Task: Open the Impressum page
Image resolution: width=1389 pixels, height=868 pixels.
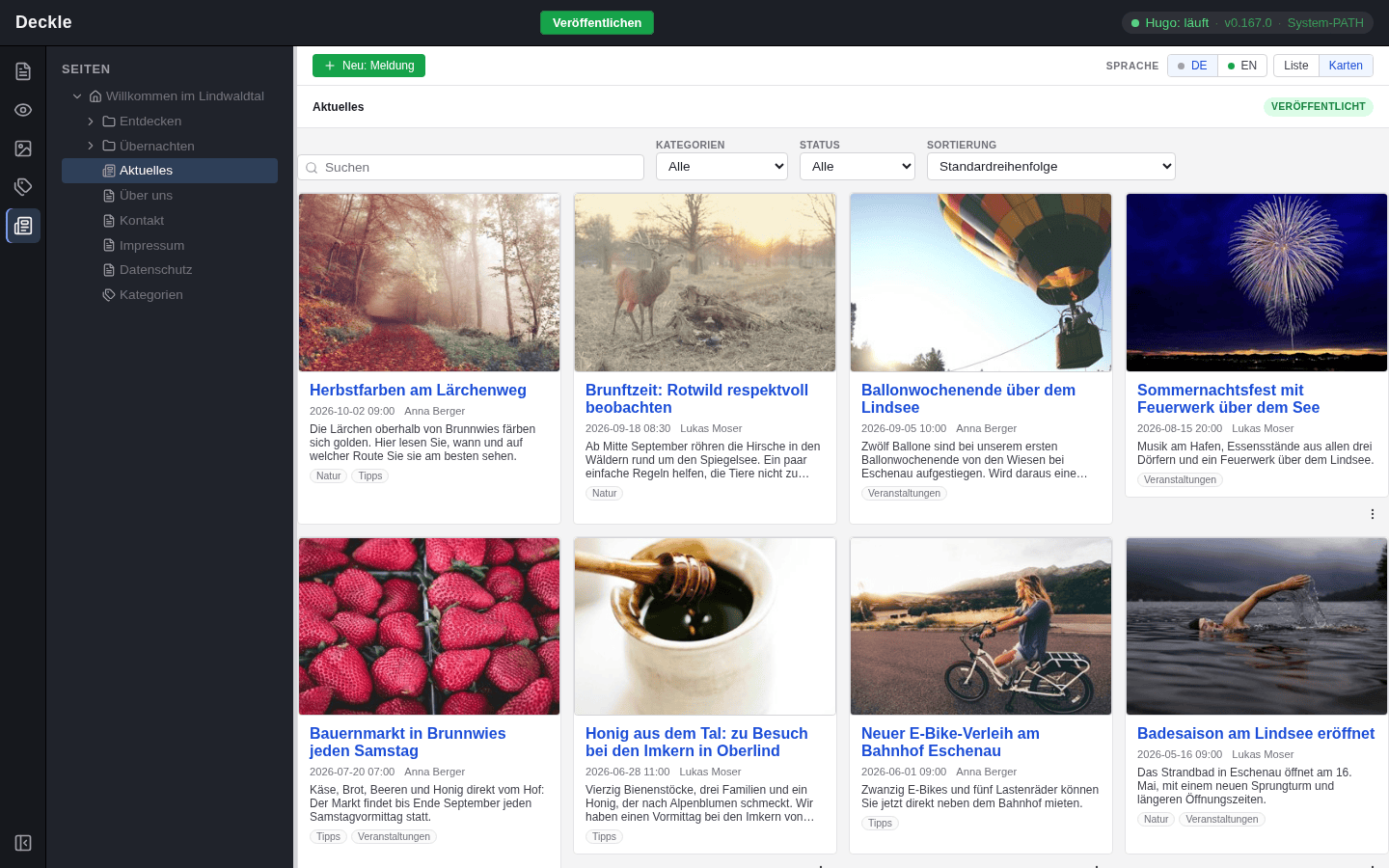Action: point(170,246)
